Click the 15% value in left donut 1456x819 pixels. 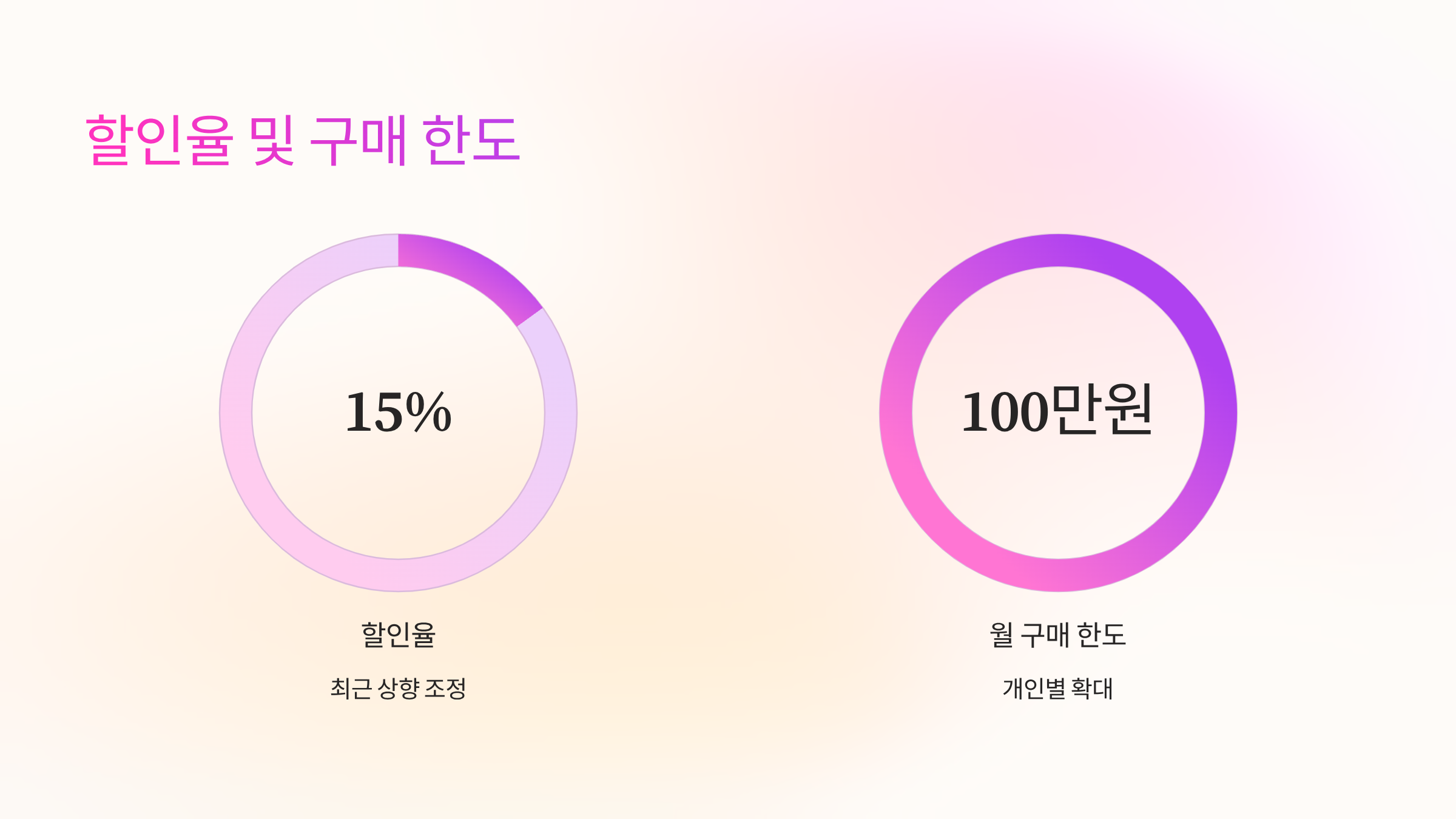point(398,413)
